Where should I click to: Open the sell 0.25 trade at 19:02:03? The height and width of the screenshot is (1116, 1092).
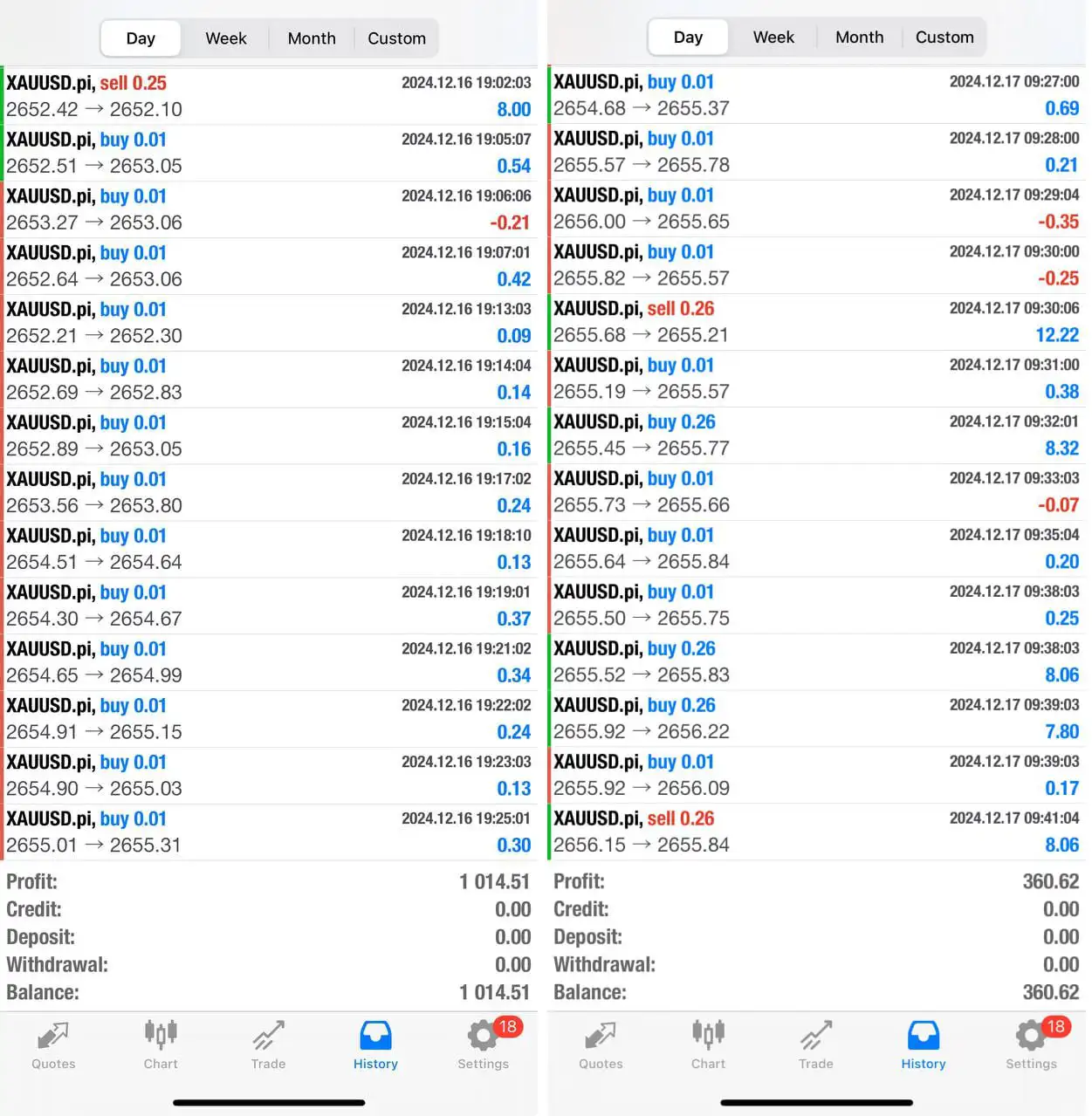pyautogui.click(x=269, y=96)
